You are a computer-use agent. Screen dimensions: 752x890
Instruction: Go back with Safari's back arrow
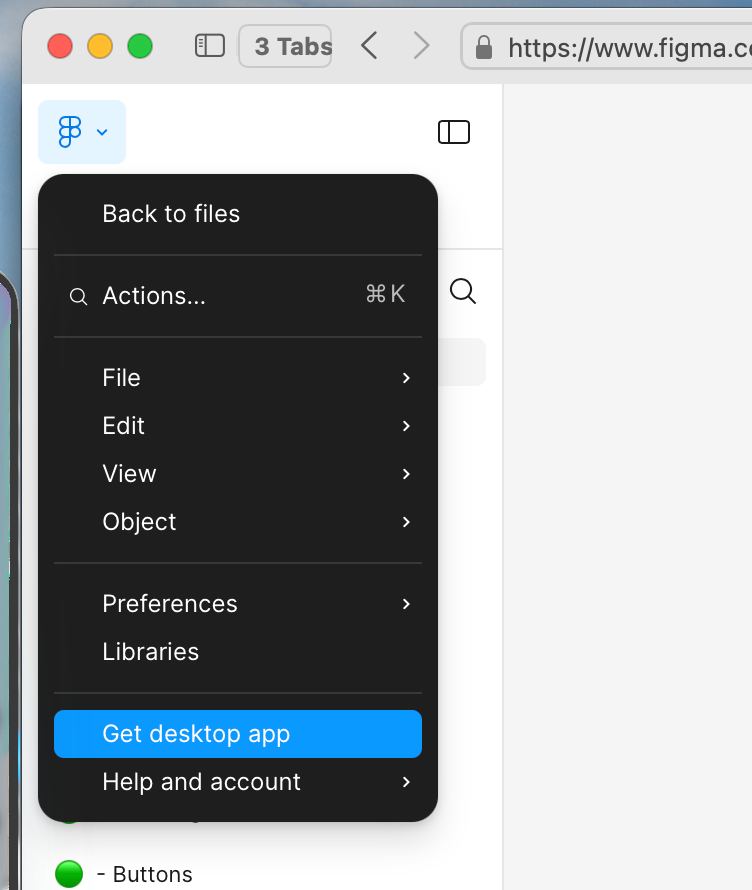[x=369, y=46]
